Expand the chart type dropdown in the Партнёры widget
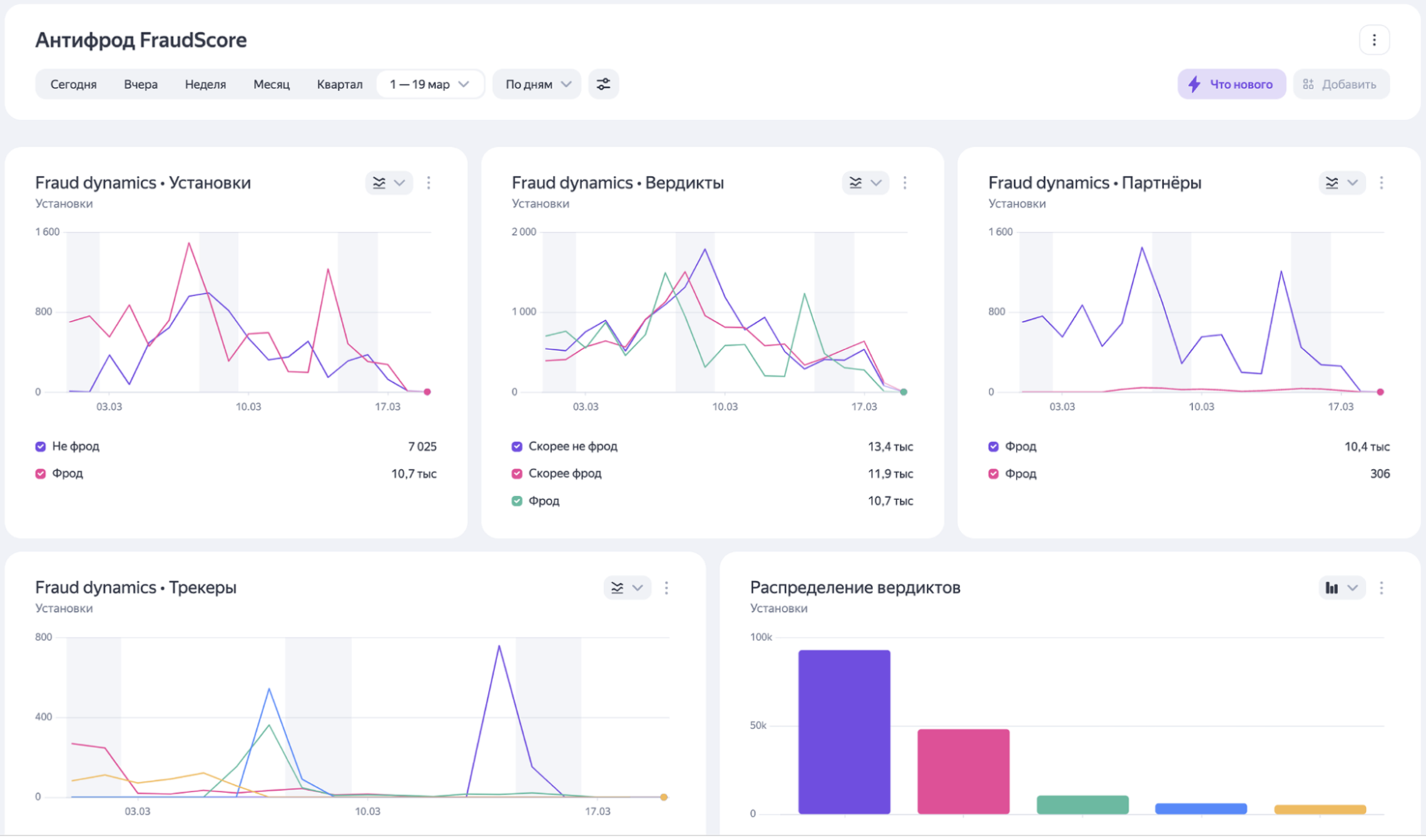Screen dimensions: 1426x840 tap(1353, 183)
